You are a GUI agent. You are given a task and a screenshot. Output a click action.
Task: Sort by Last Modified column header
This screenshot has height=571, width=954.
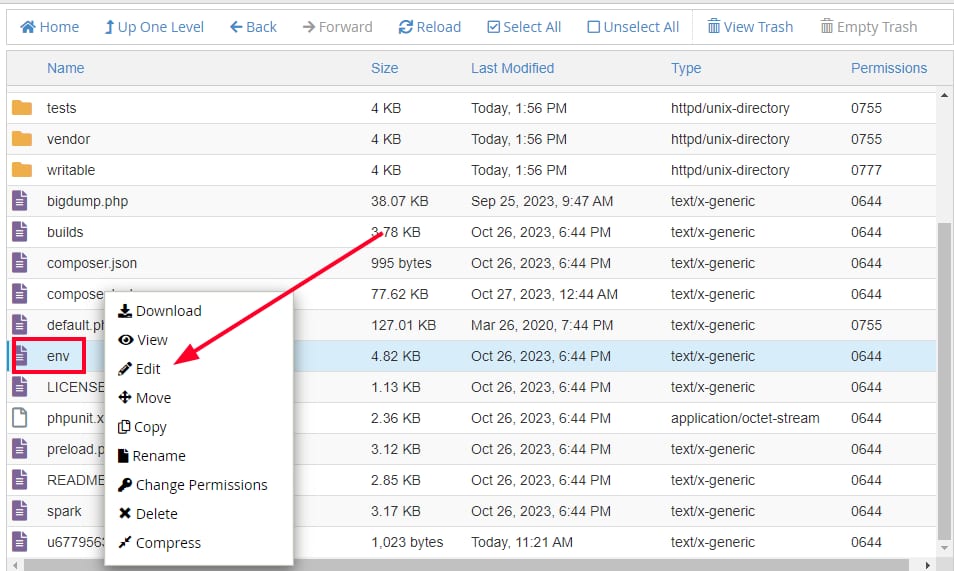[512, 68]
